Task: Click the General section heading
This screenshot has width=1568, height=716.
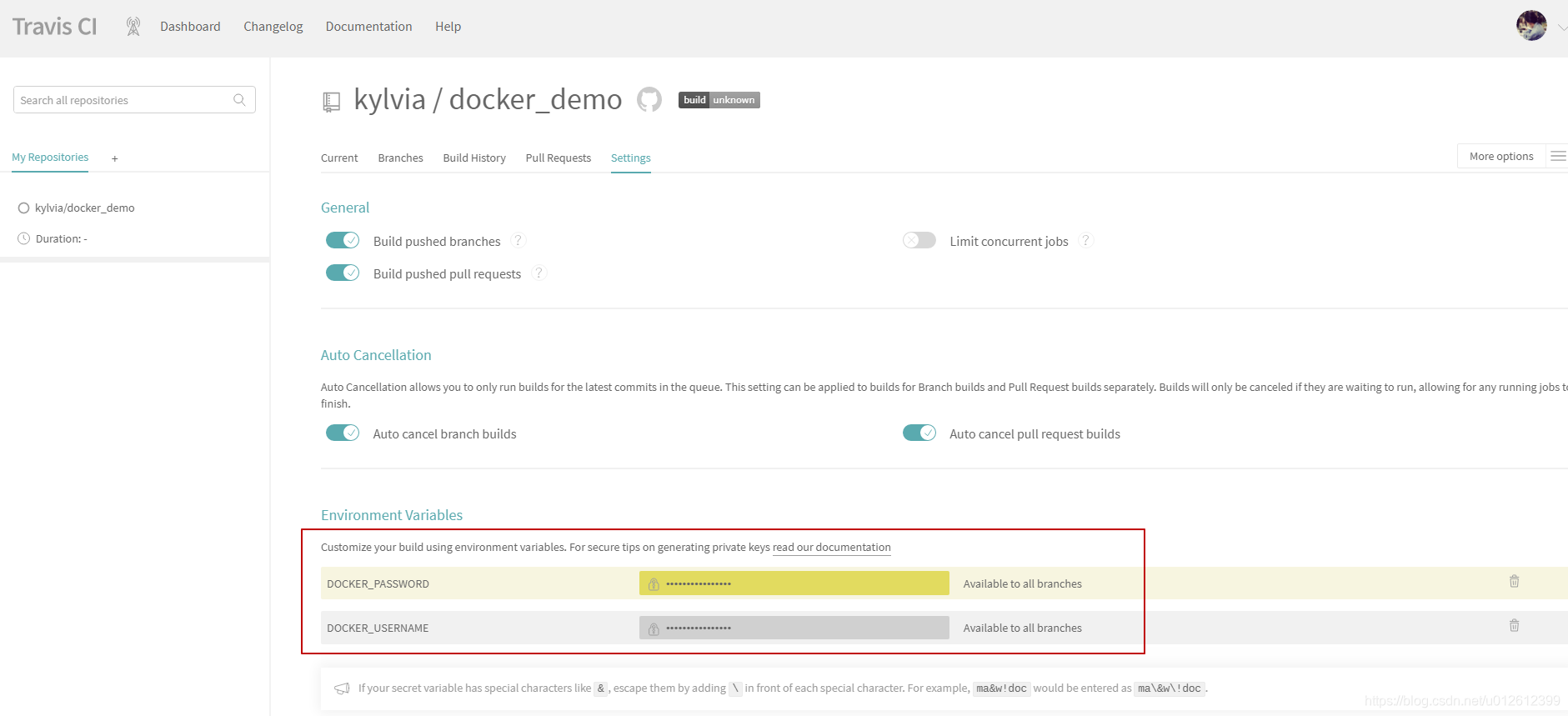Action: click(345, 208)
